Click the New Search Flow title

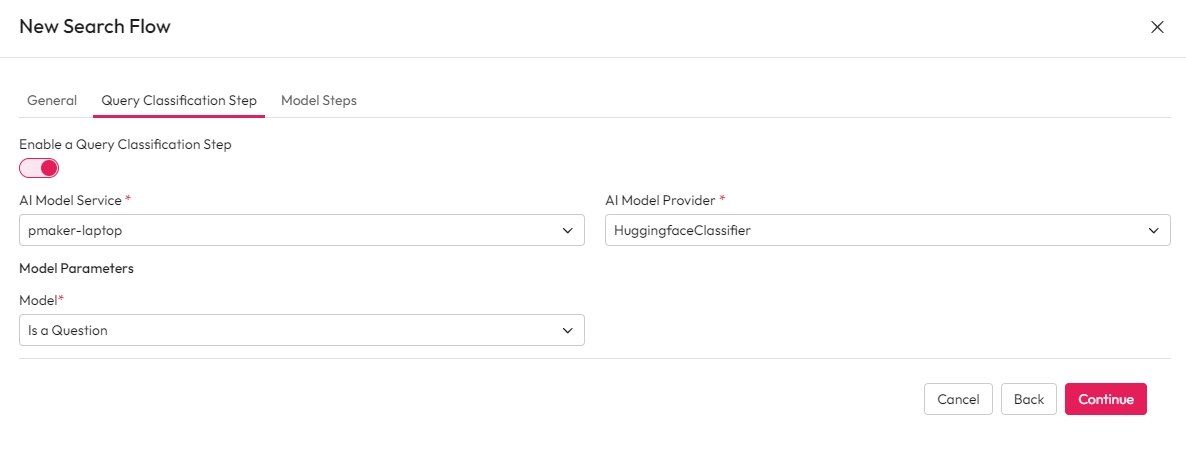pos(95,27)
